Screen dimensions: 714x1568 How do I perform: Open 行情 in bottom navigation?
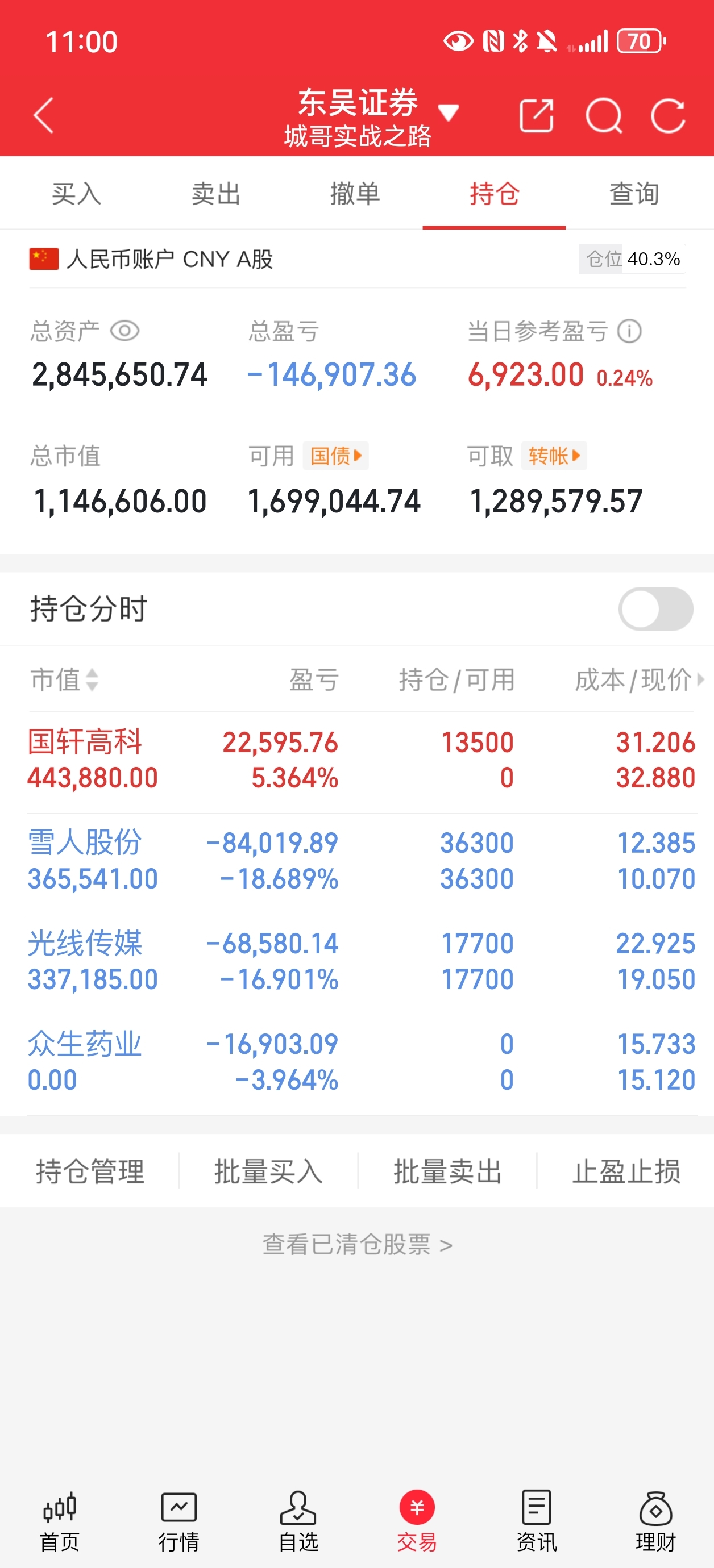pyautogui.click(x=178, y=1522)
